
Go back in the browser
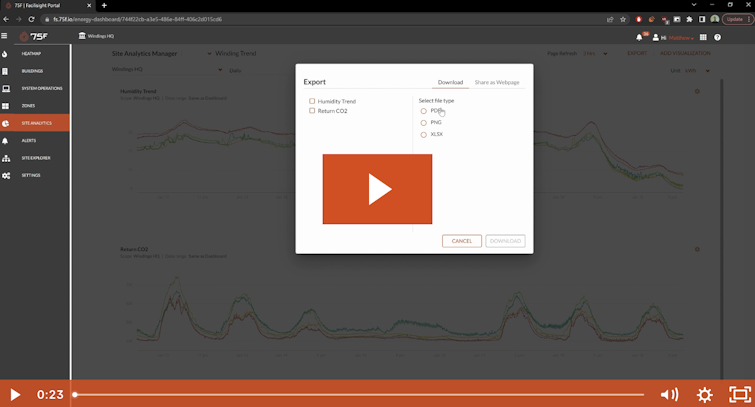6,19
